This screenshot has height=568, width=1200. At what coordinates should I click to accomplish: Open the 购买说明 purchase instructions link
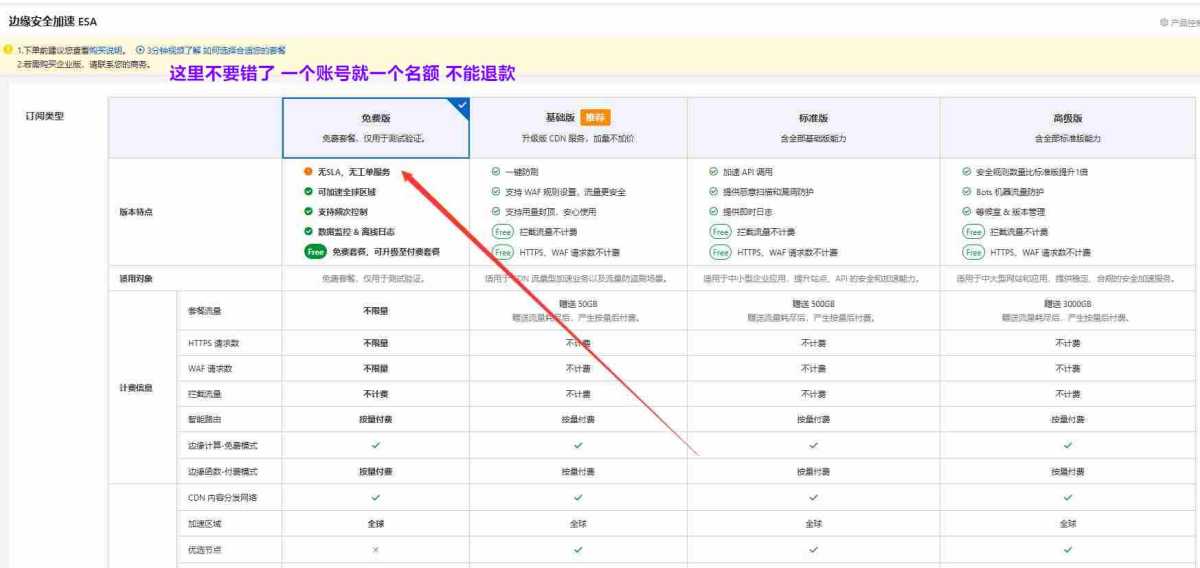pos(107,50)
